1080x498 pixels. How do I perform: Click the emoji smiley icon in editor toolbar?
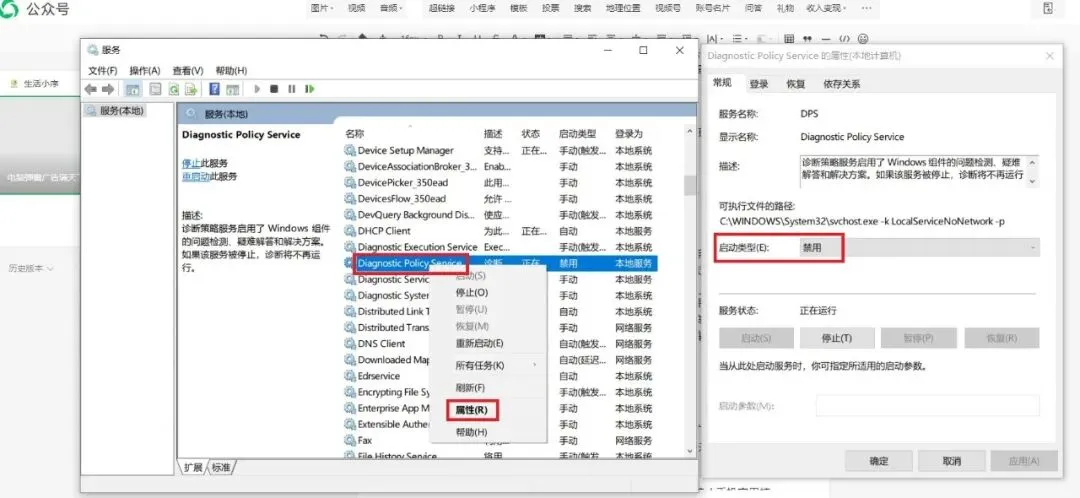tap(863, 39)
